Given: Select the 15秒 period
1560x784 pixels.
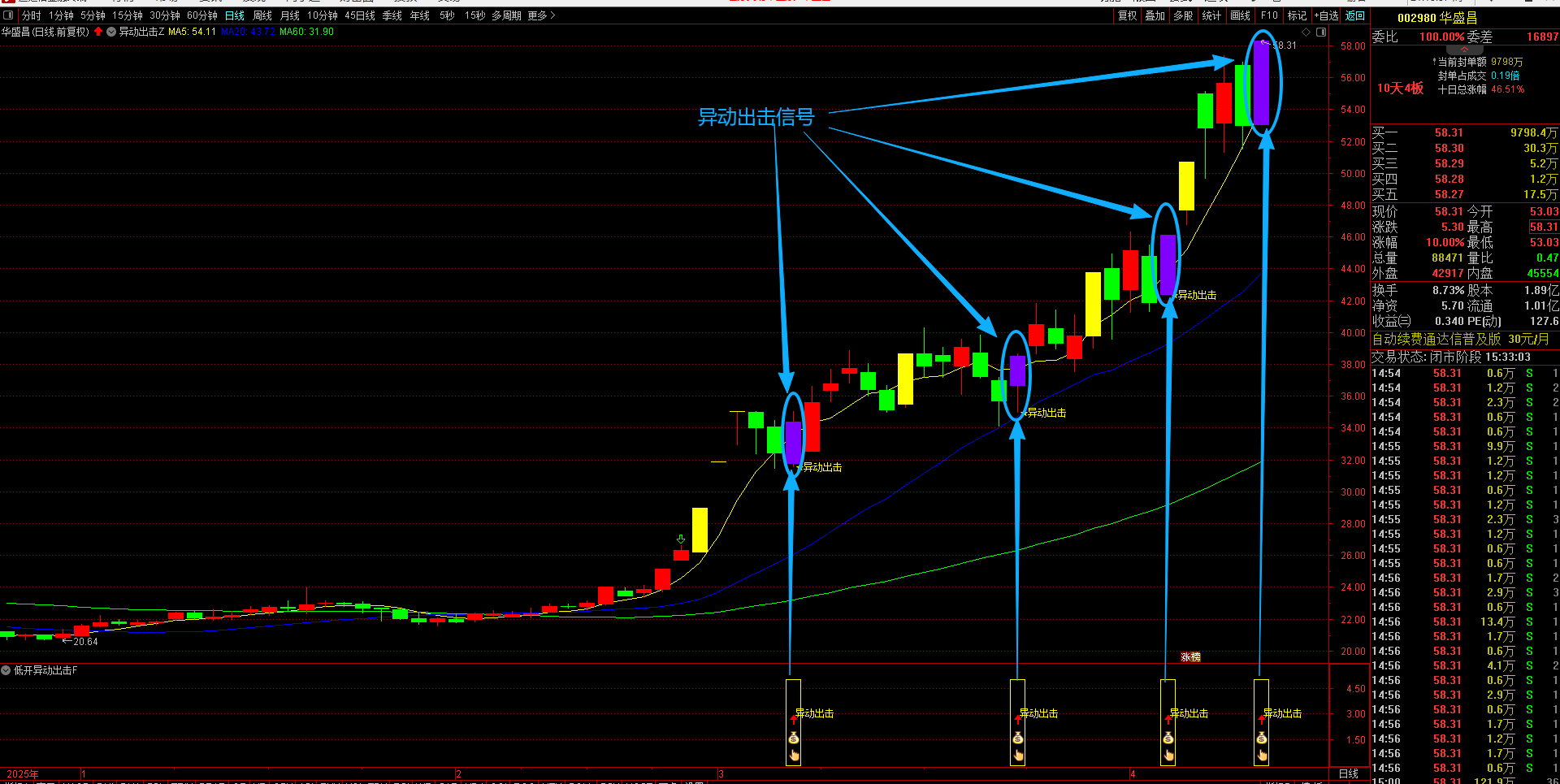Looking at the screenshot, I should point(475,15).
